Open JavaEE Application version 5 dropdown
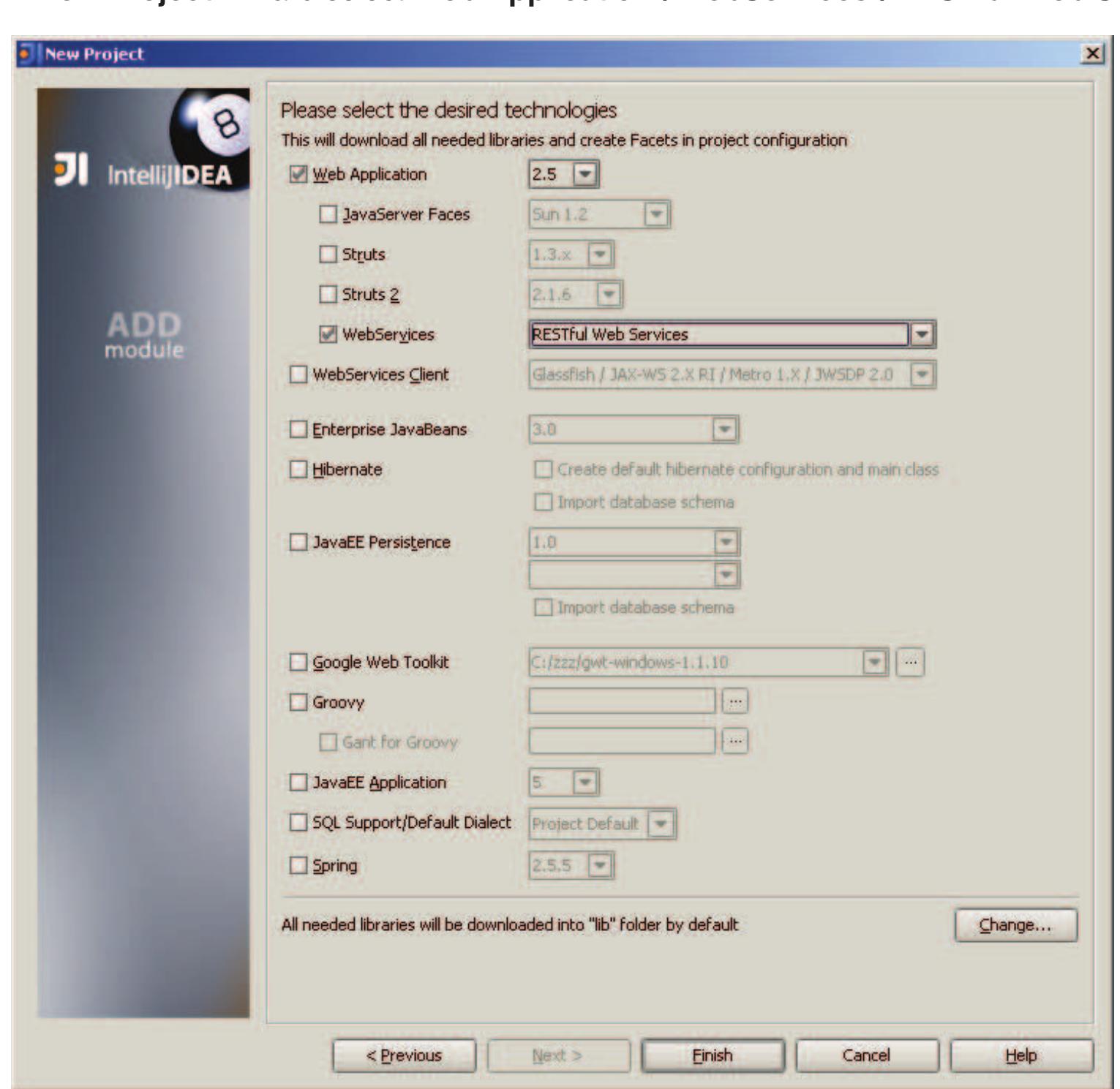This screenshot has width=1120, height=1089. [585, 782]
